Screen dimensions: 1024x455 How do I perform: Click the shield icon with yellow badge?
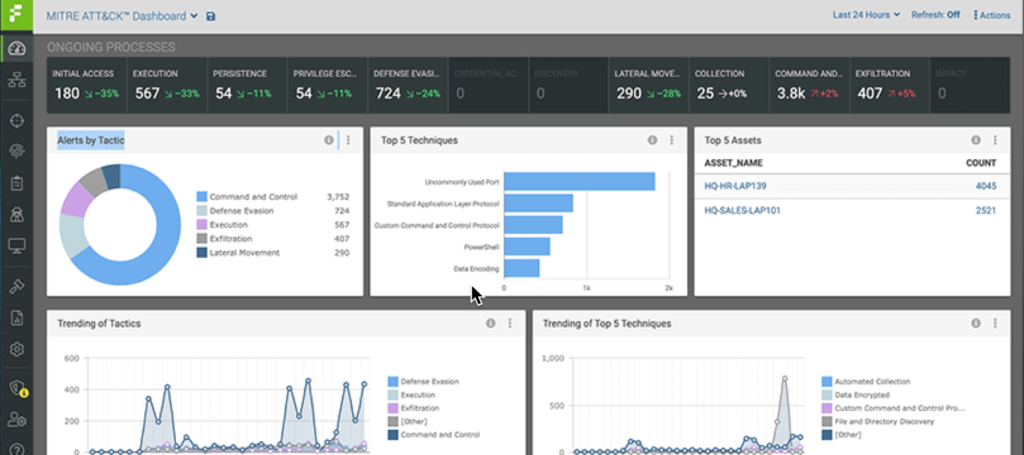coord(18,389)
